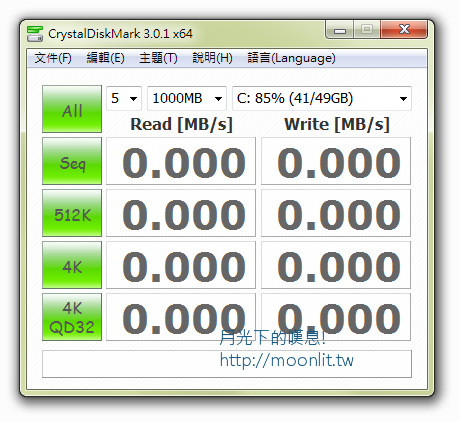Select the 512K read result value
The height and width of the screenshot is (422, 460).
point(181,213)
